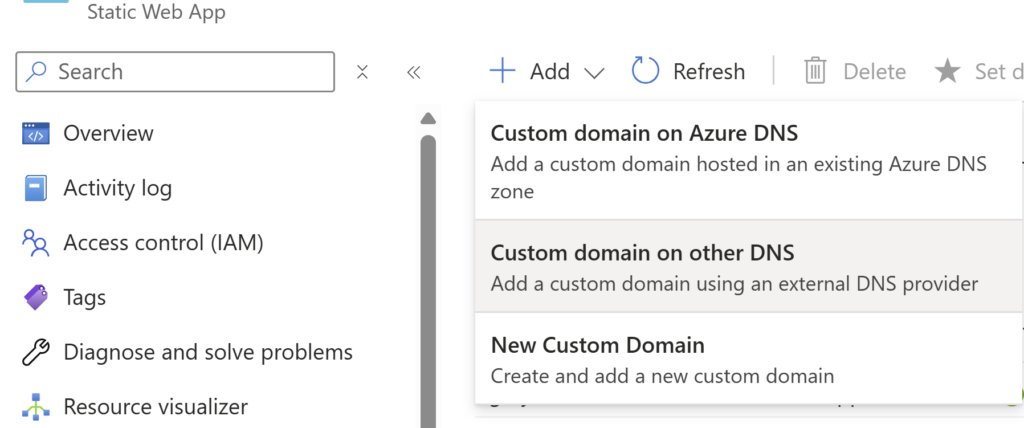
Task: Select New Custom Domain option
Action: 748,358
